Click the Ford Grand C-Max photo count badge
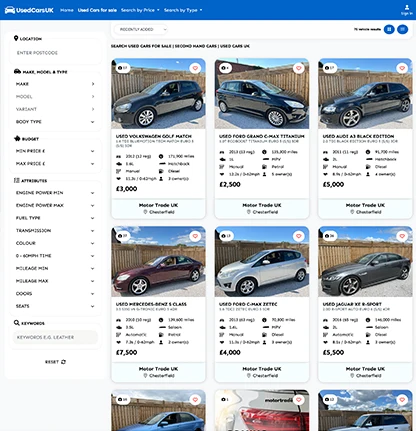The image size is (416, 431). pyautogui.click(x=225, y=68)
